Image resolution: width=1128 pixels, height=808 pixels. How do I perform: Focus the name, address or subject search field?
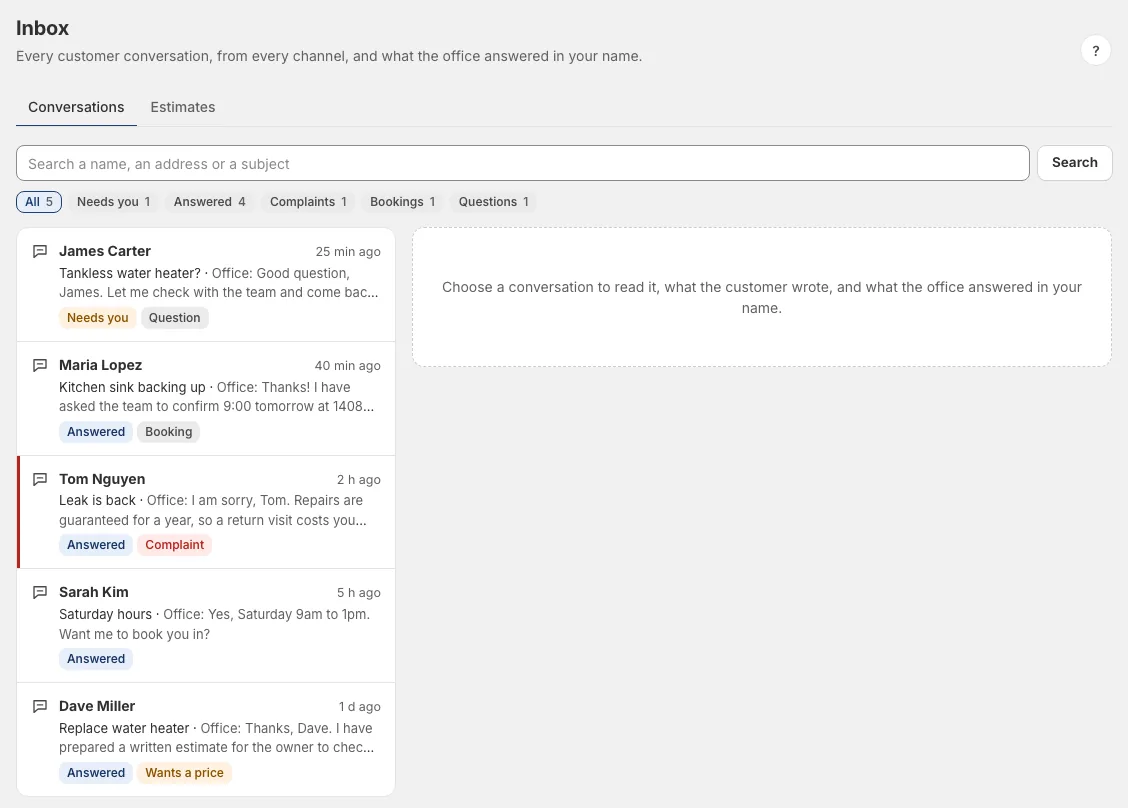click(522, 163)
